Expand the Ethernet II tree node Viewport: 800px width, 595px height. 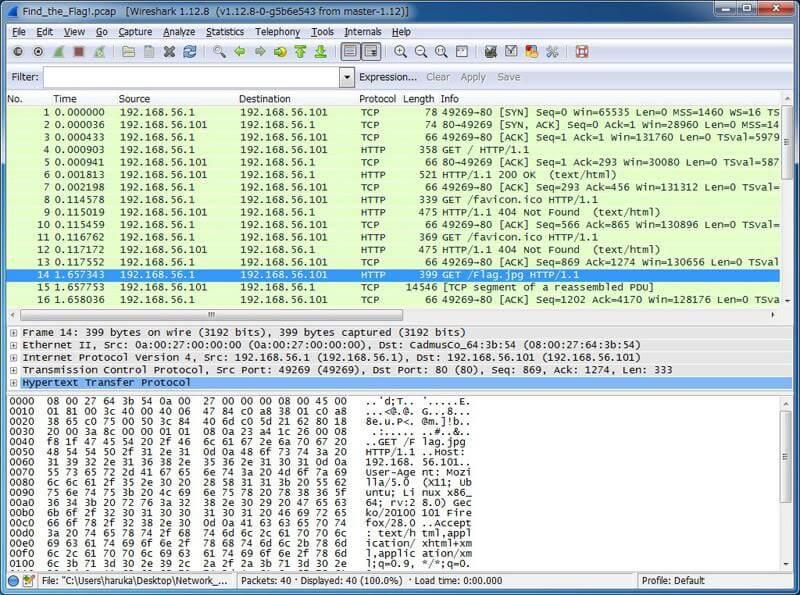point(13,345)
